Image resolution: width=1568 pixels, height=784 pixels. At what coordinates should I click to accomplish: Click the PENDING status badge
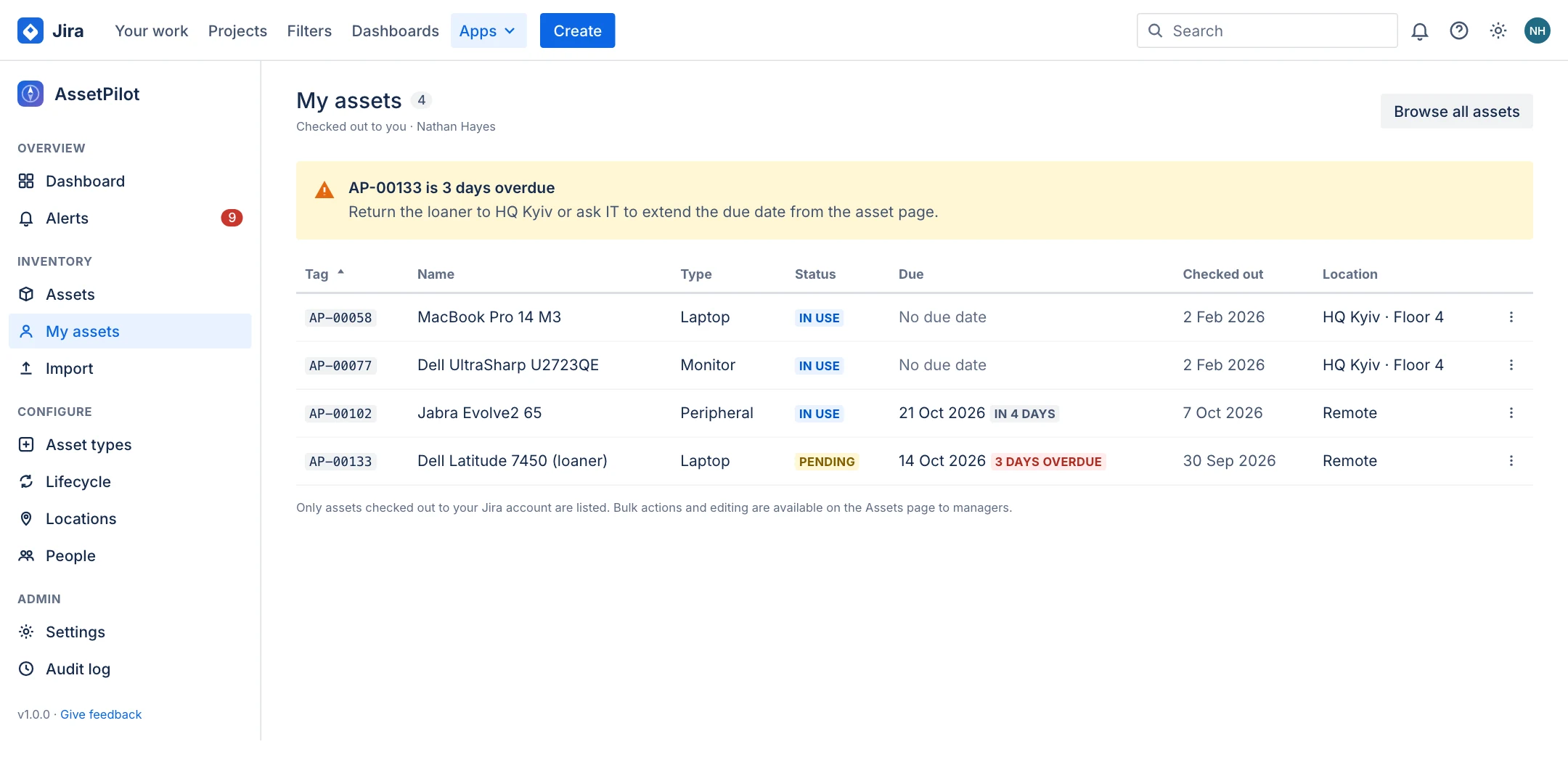click(x=827, y=462)
